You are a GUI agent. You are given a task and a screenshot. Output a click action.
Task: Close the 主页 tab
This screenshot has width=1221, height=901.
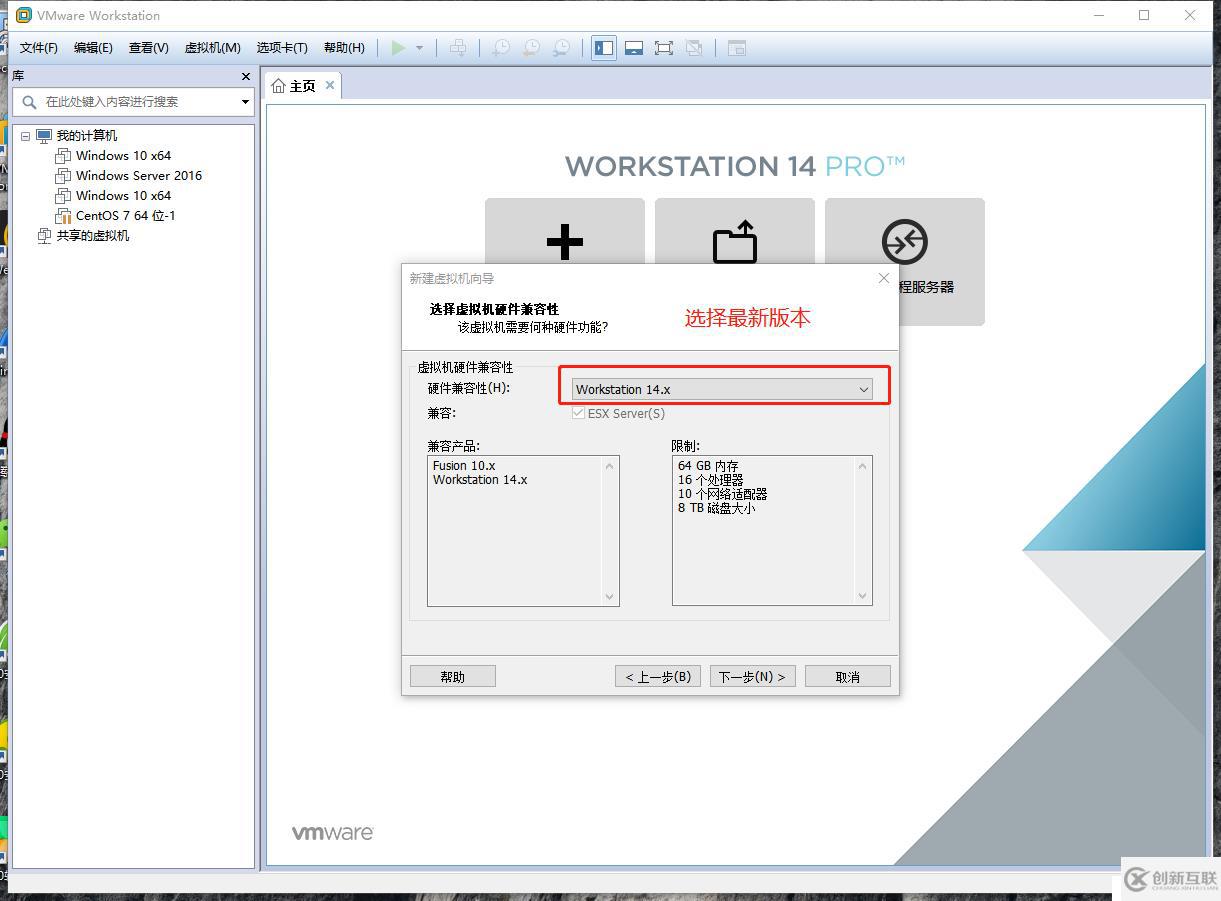point(330,85)
